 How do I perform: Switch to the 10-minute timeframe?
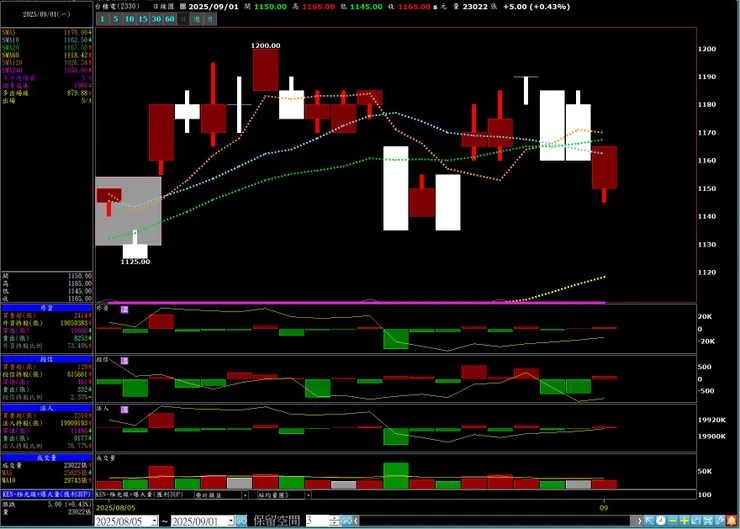coord(129,19)
